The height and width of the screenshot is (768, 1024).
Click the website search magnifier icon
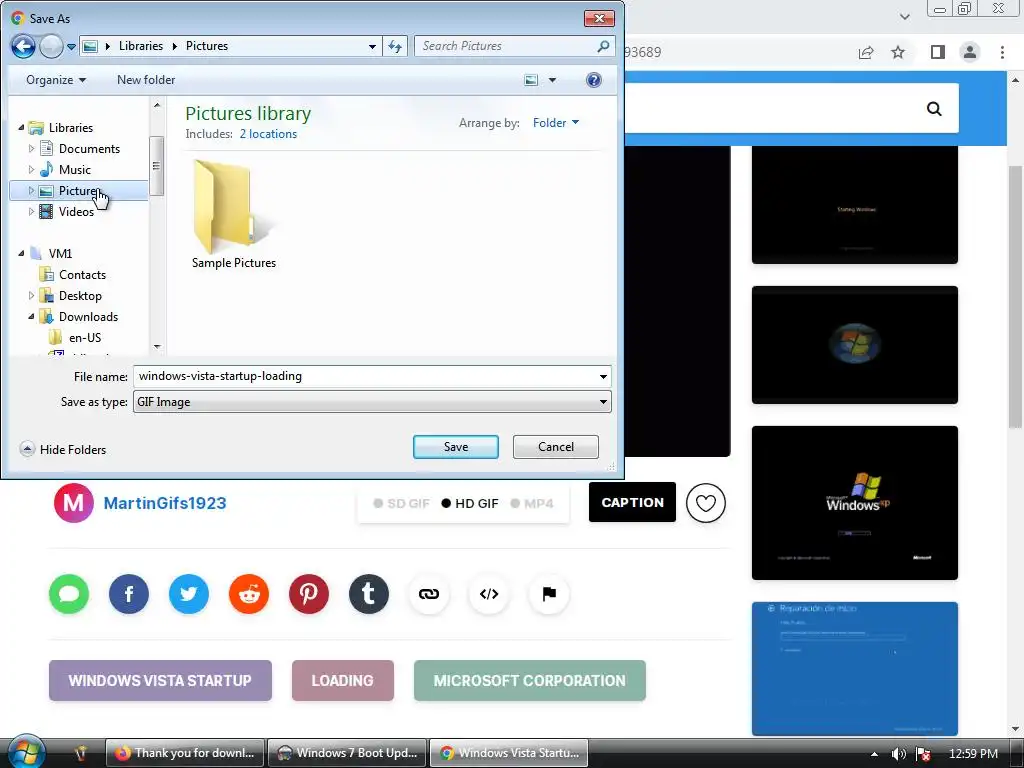pyautogui.click(x=935, y=108)
